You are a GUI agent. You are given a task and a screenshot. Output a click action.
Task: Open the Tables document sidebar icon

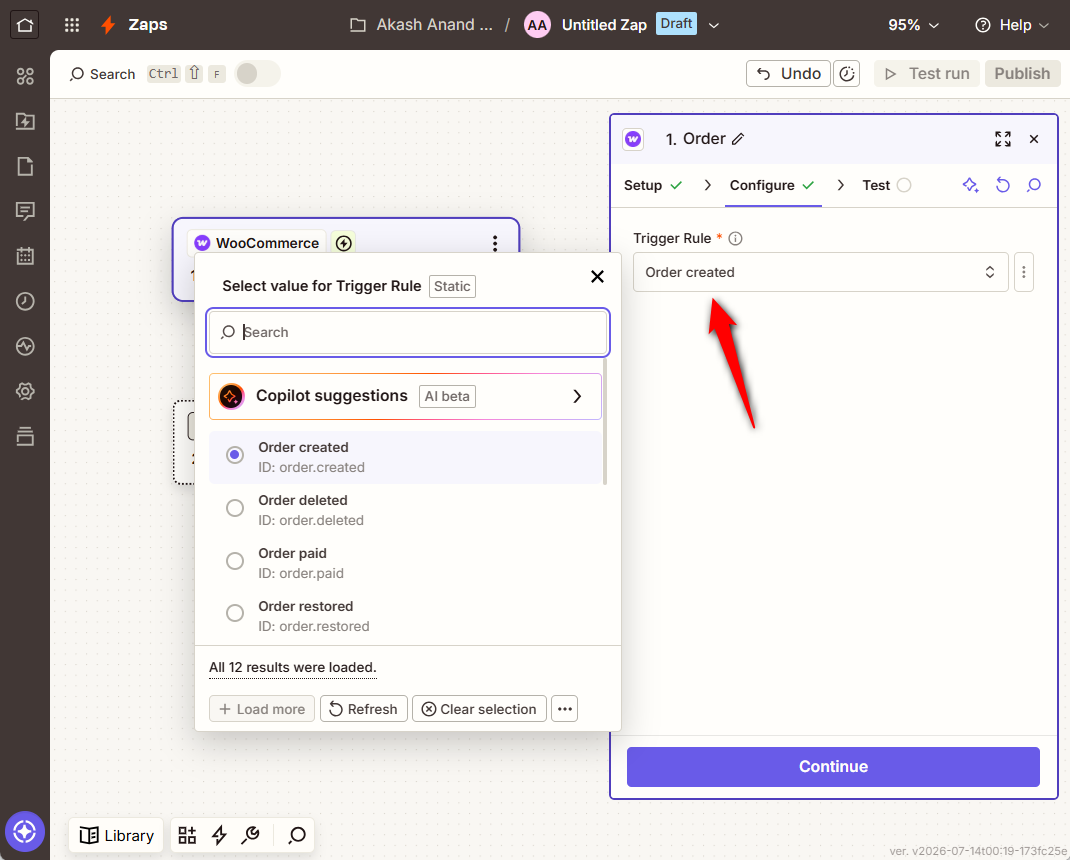pyautogui.click(x=25, y=167)
